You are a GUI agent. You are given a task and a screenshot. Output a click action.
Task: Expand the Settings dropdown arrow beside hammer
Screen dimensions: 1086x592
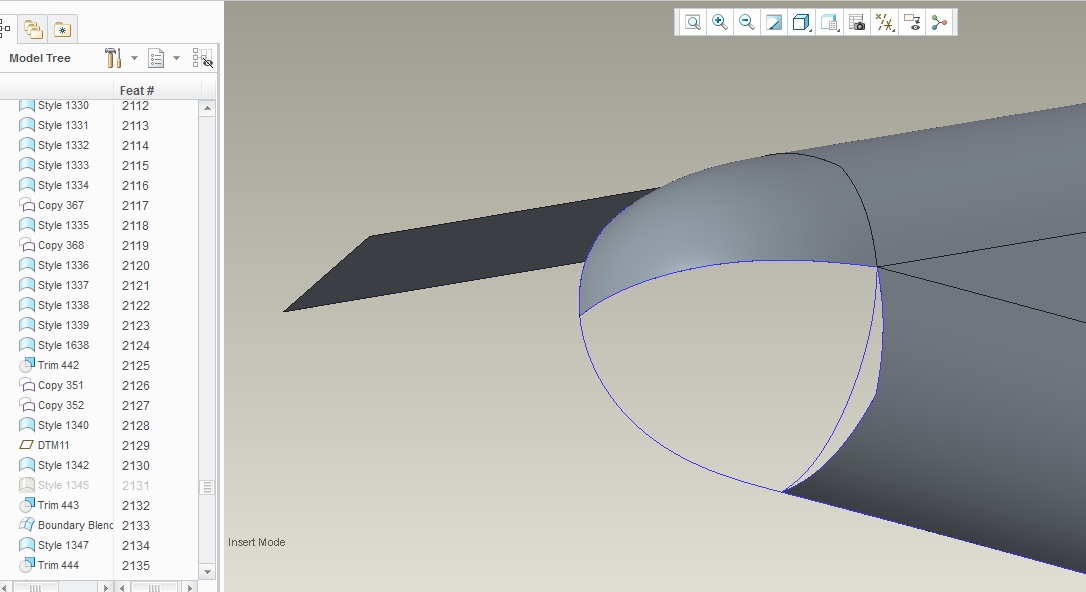click(134, 58)
